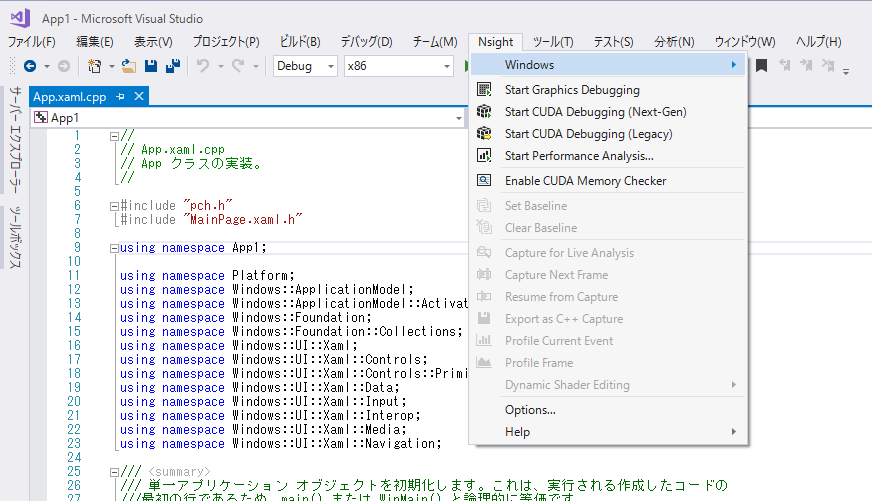This screenshot has height=501, width=872.
Task: Click the MainPage.xaml.h include text
Action: click(x=242, y=220)
